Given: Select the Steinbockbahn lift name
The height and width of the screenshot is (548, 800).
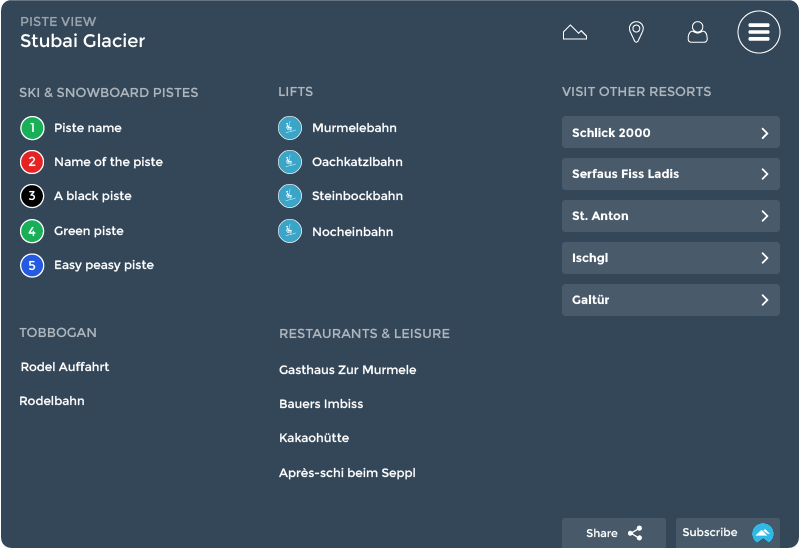Looking at the screenshot, I should coord(357,196).
